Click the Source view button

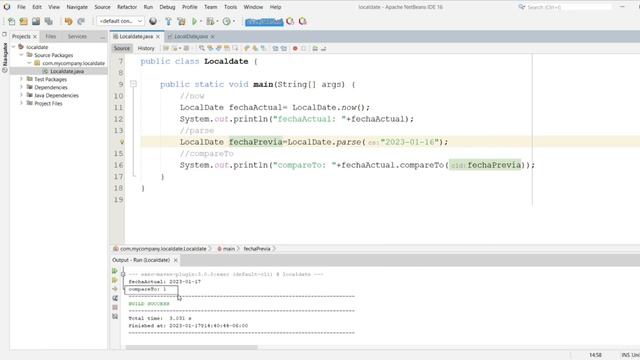[x=122, y=48]
